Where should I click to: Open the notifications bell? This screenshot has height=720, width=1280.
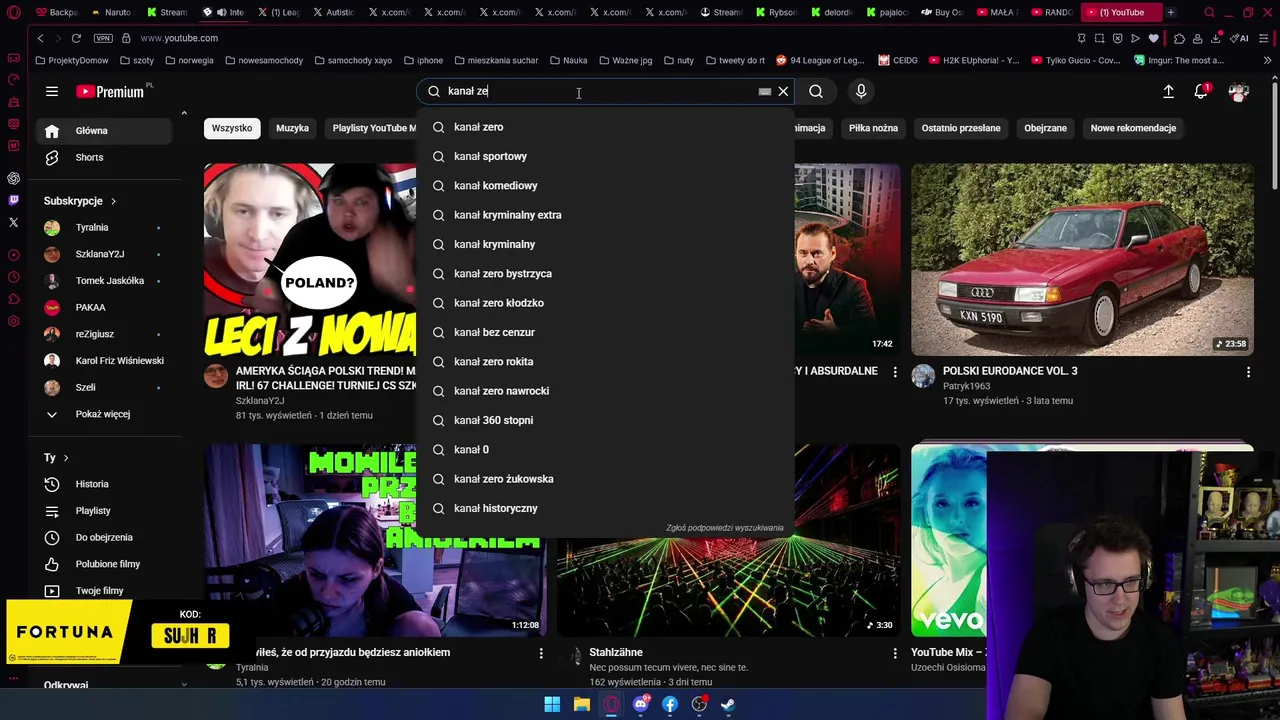pyautogui.click(x=1201, y=91)
